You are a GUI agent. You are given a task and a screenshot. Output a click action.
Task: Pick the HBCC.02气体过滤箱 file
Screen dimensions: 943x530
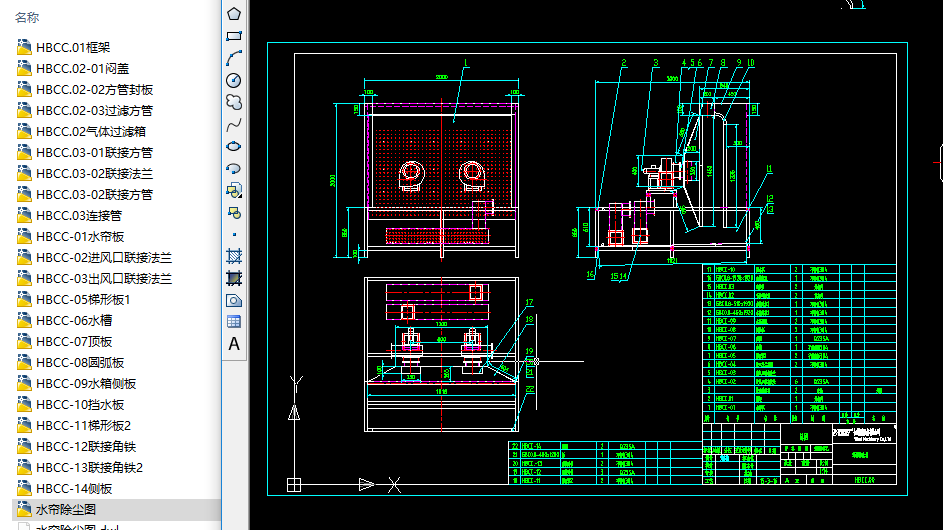91,131
